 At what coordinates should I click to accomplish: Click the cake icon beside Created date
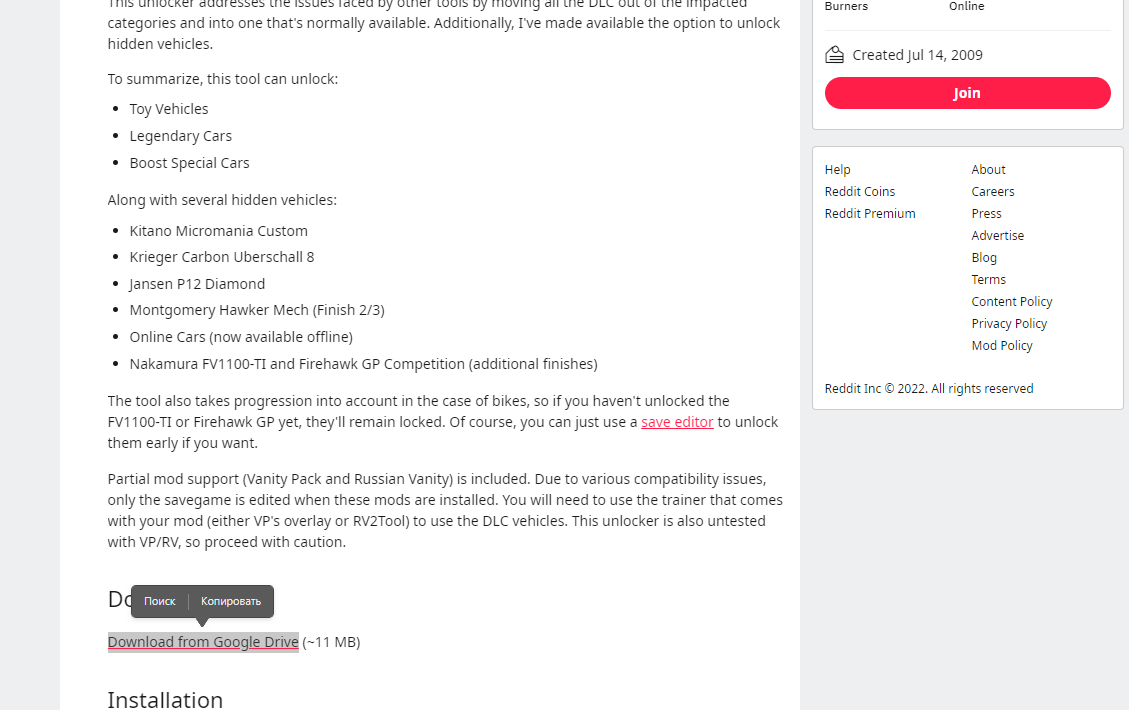point(834,55)
